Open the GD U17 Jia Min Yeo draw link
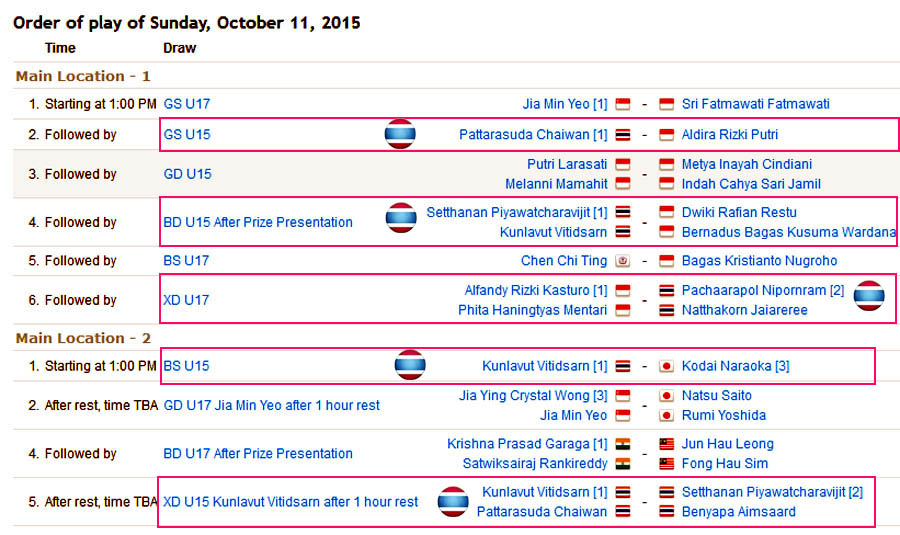Viewport: 900px width, 535px height. coord(271,405)
